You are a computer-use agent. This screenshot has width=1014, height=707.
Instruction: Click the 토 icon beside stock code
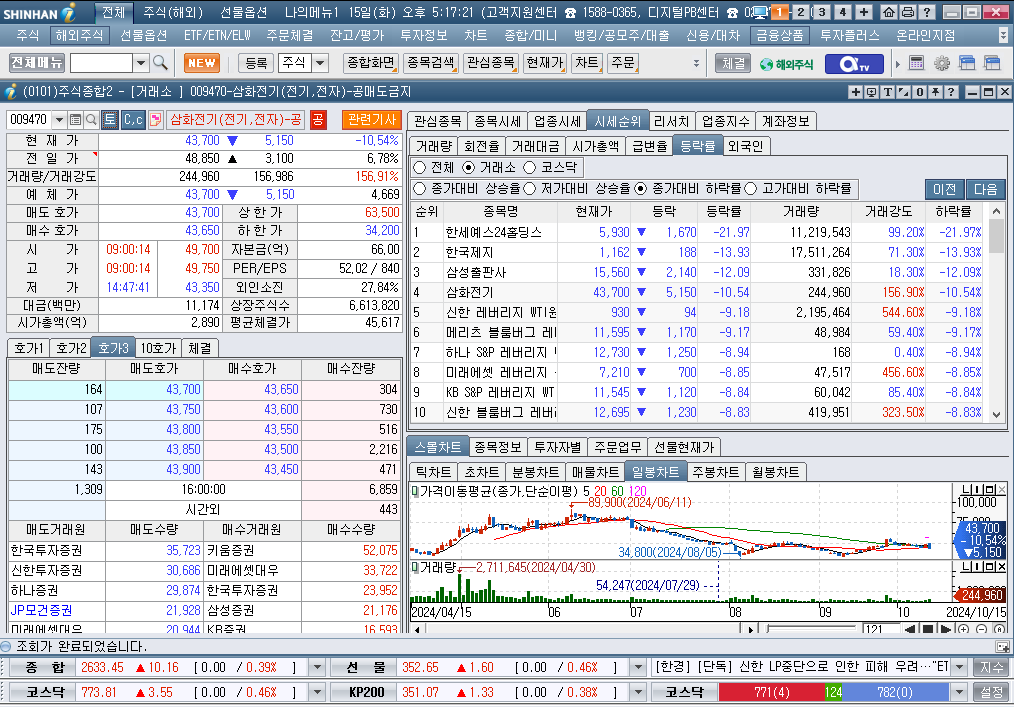[110, 120]
